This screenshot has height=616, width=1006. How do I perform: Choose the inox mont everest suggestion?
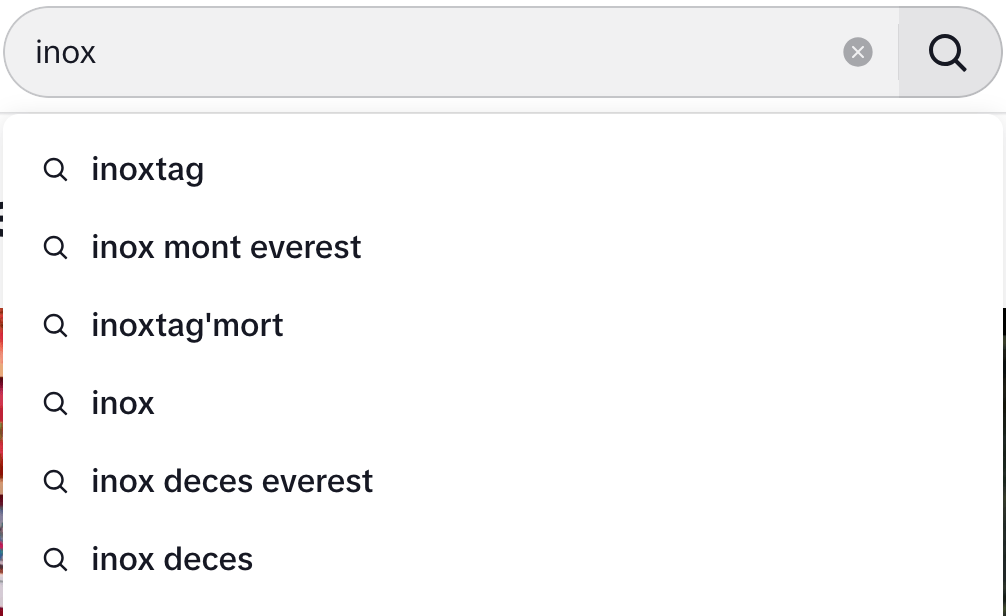pos(503,247)
